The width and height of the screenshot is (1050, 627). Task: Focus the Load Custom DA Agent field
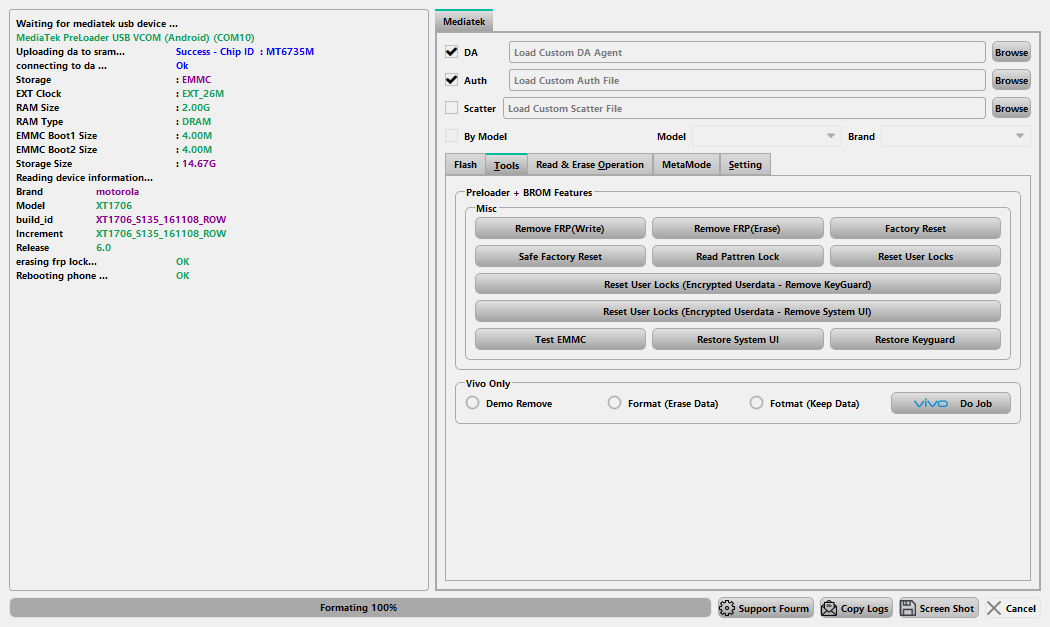tap(747, 52)
